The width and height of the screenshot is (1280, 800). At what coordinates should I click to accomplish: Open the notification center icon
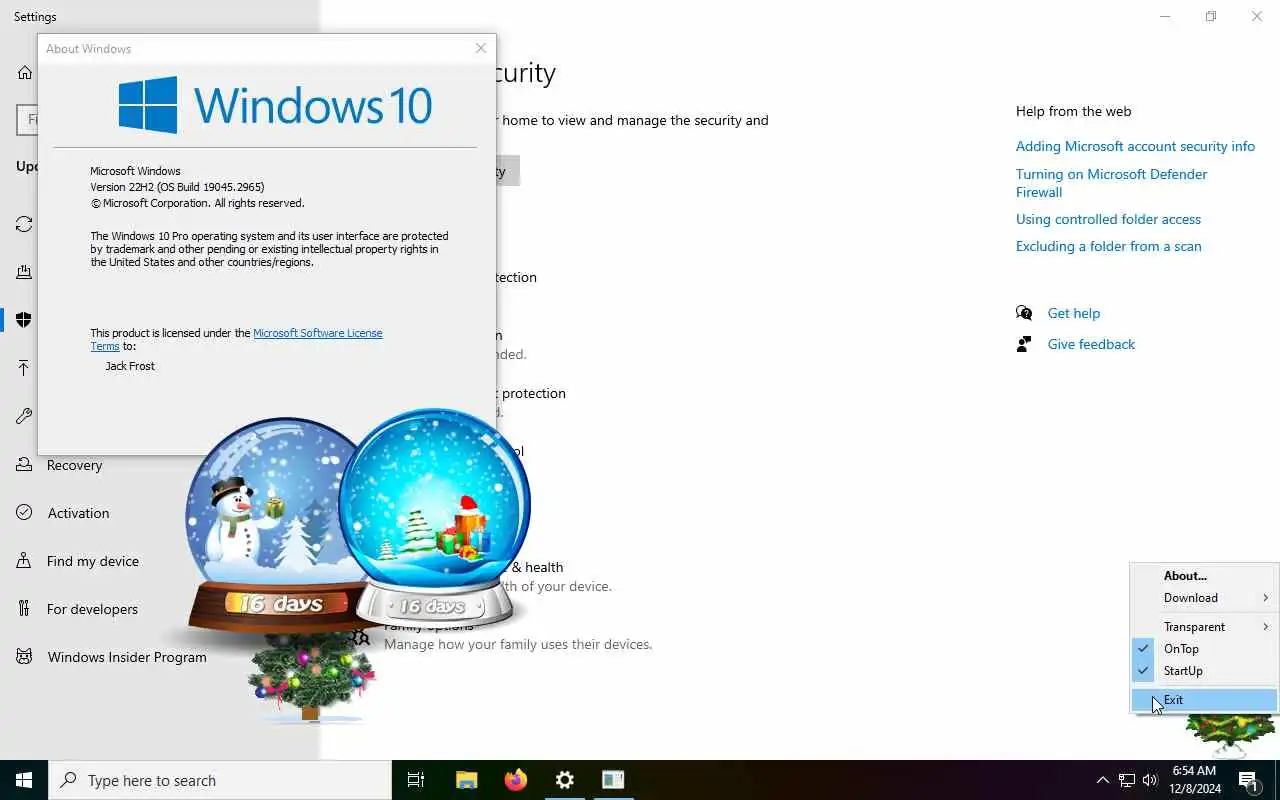(1248, 780)
